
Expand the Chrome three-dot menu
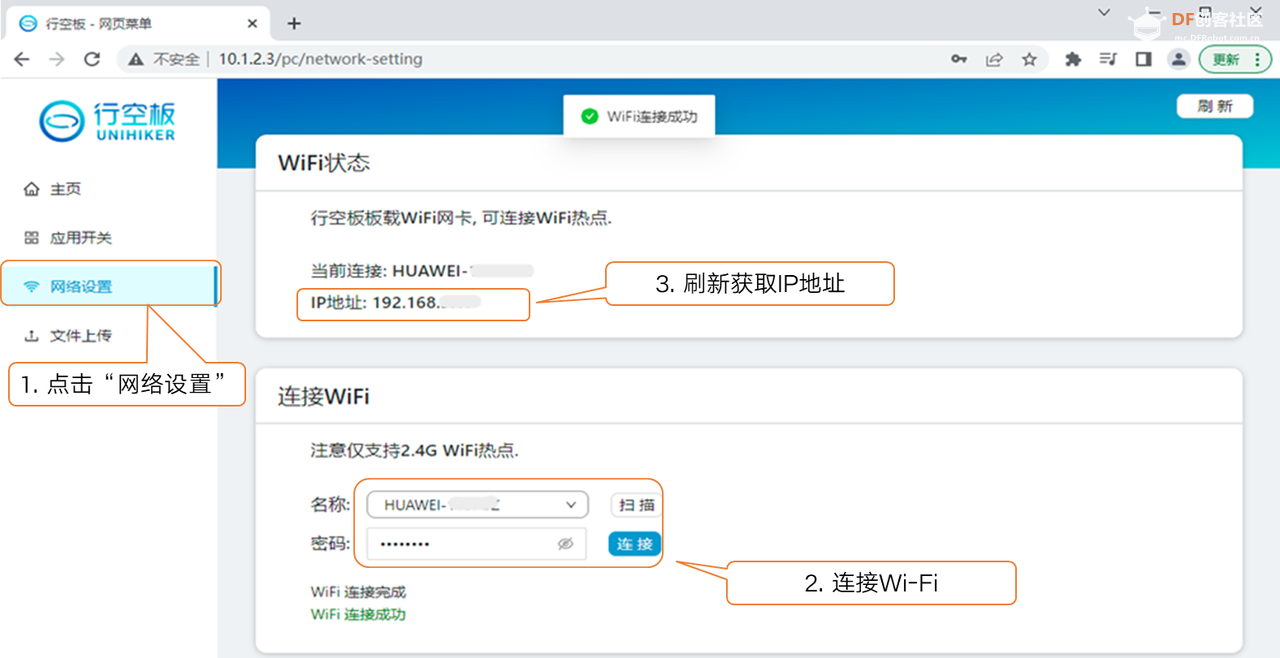[1259, 59]
